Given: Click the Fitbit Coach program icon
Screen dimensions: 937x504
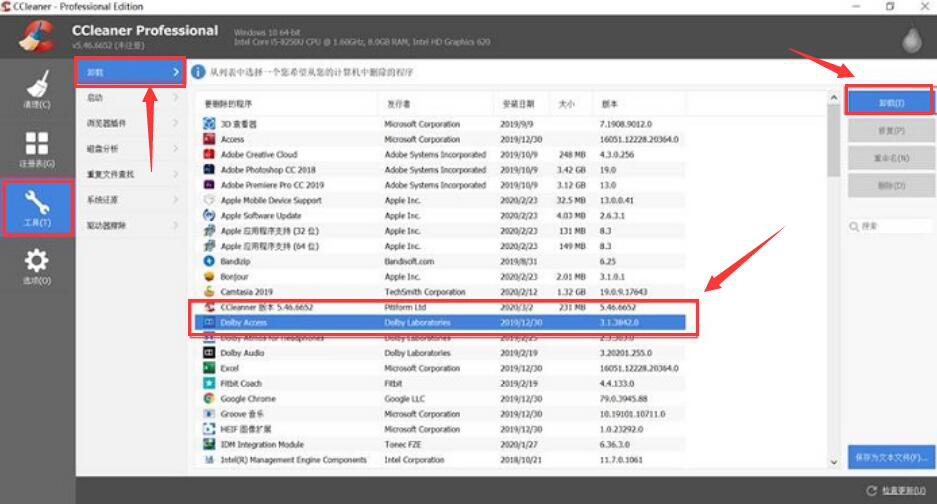Looking at the screenshot, I should (x=209, y=383).
